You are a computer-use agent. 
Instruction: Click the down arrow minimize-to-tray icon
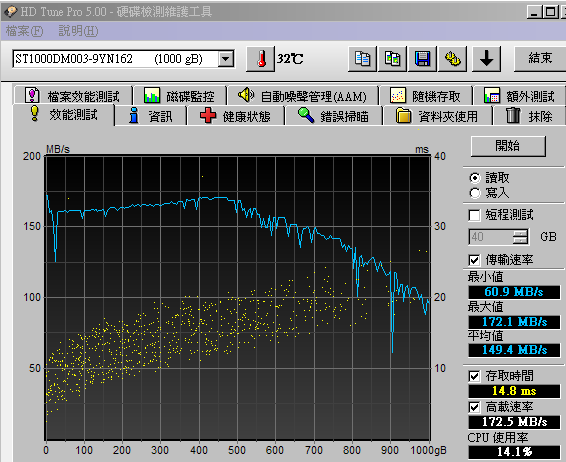487,59
